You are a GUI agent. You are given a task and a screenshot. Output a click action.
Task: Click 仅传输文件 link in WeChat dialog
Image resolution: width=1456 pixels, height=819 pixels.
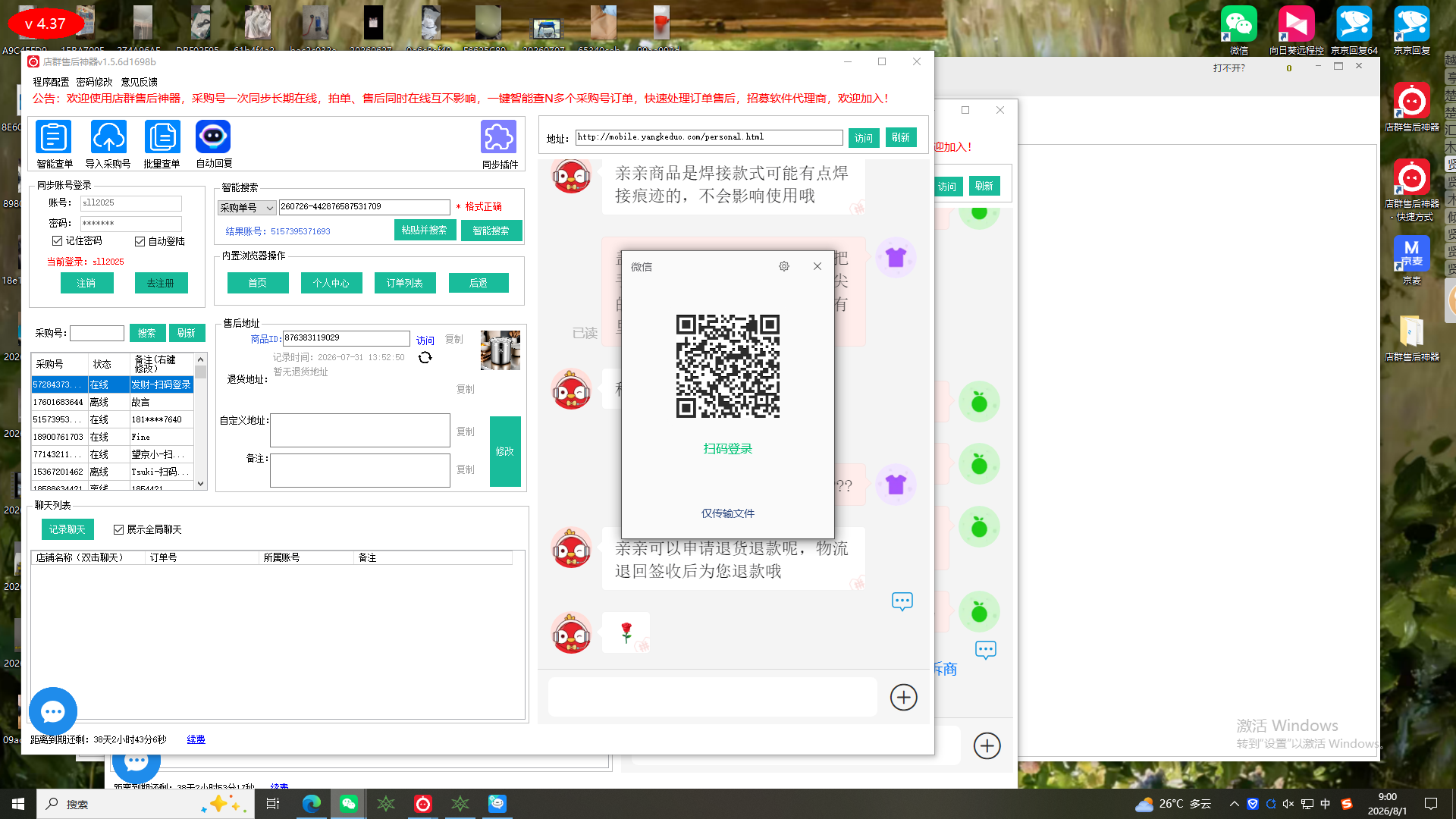(x=728, y=513)
